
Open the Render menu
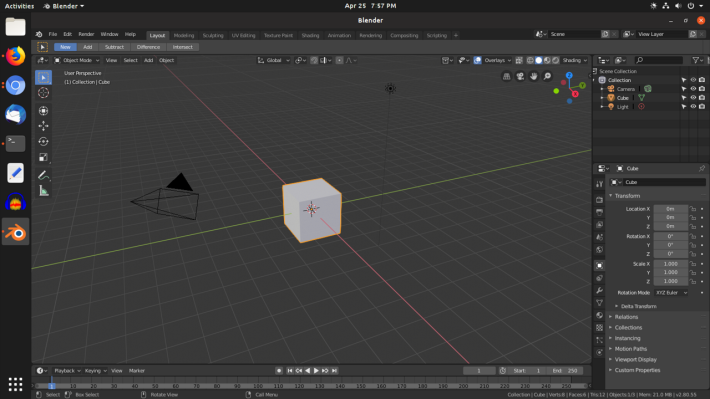click(86, 34)
